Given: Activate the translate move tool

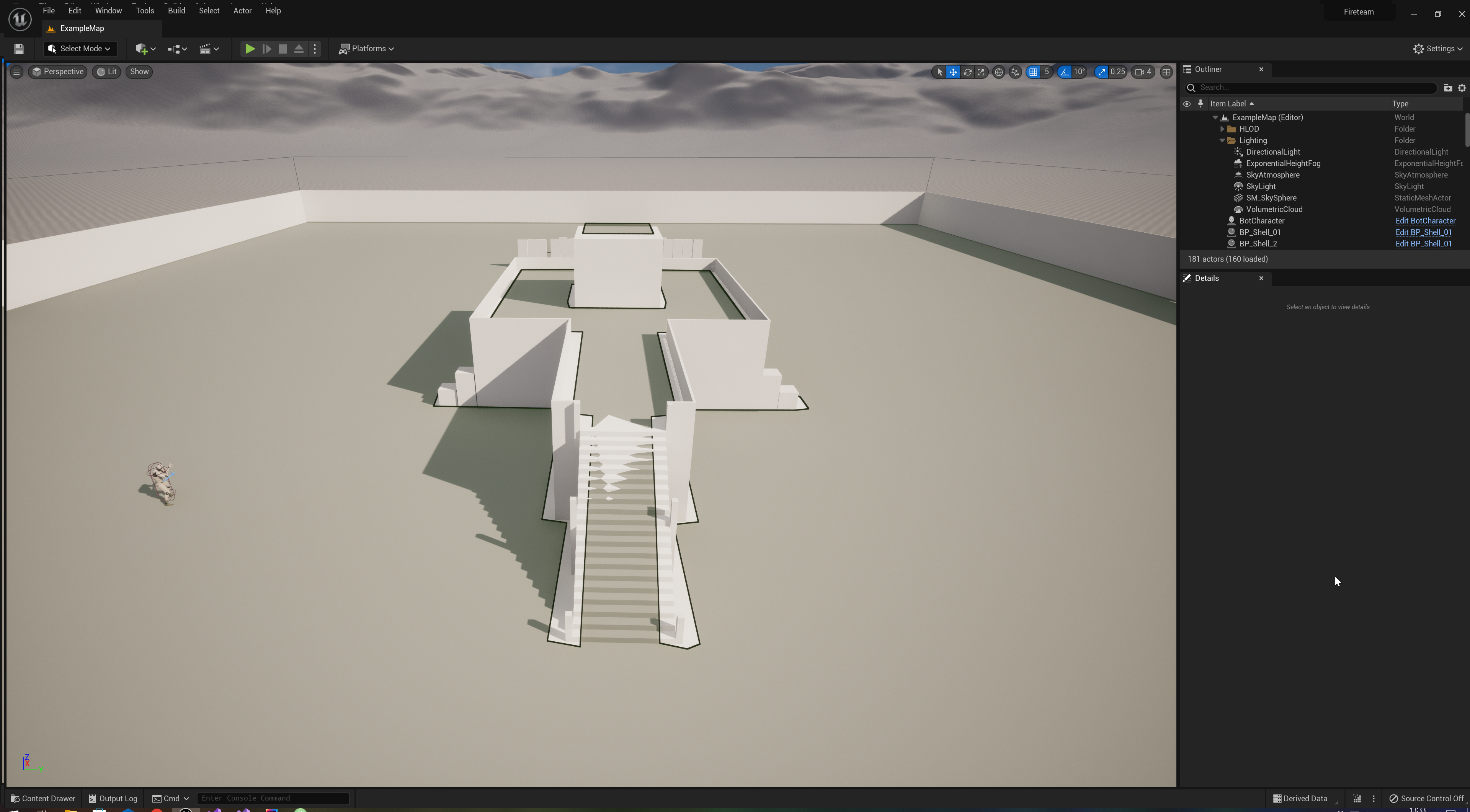Looking at the screenshot, I should pos(953,72).
